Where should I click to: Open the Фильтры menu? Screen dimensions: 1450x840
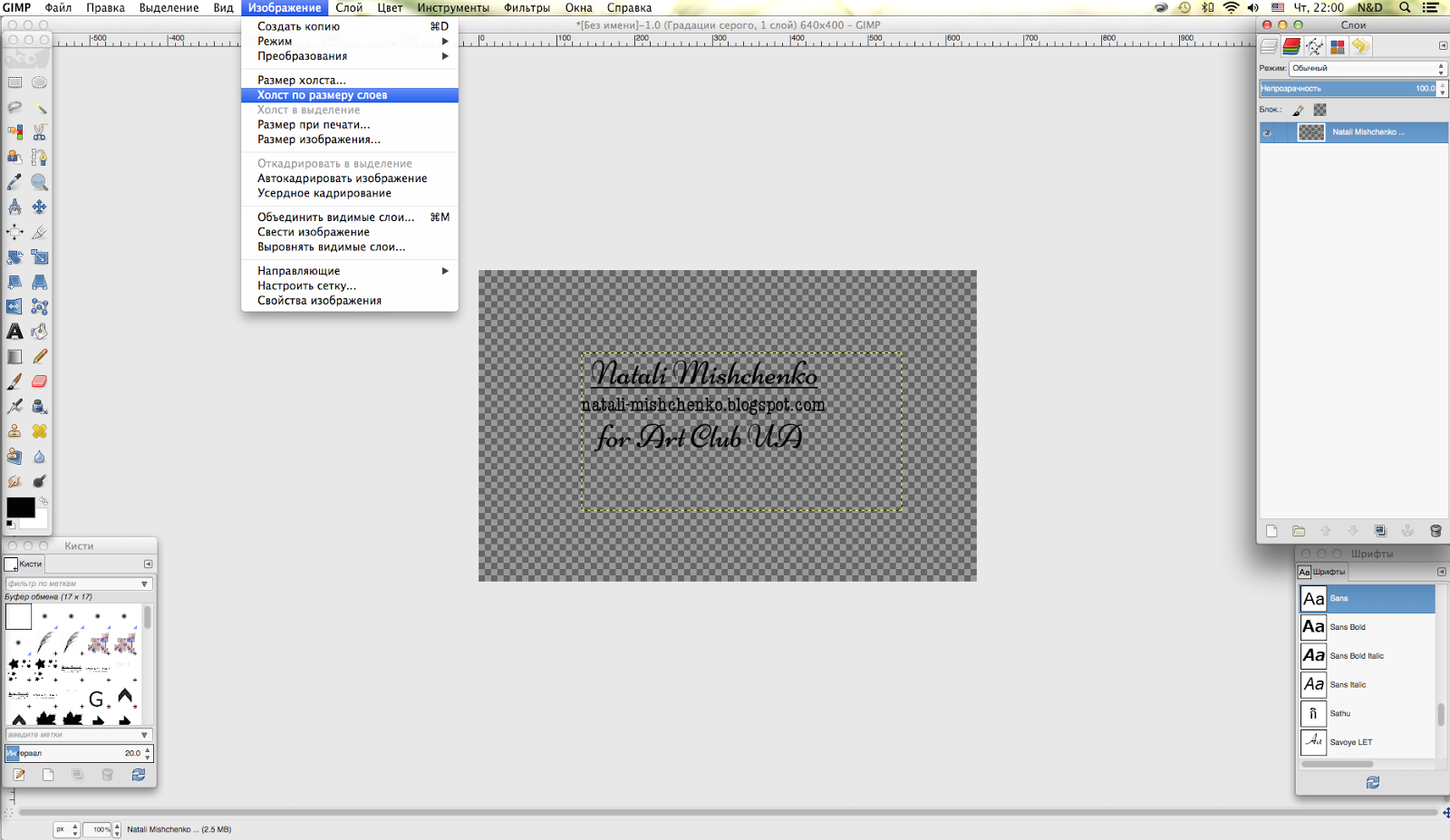(527, 7)
